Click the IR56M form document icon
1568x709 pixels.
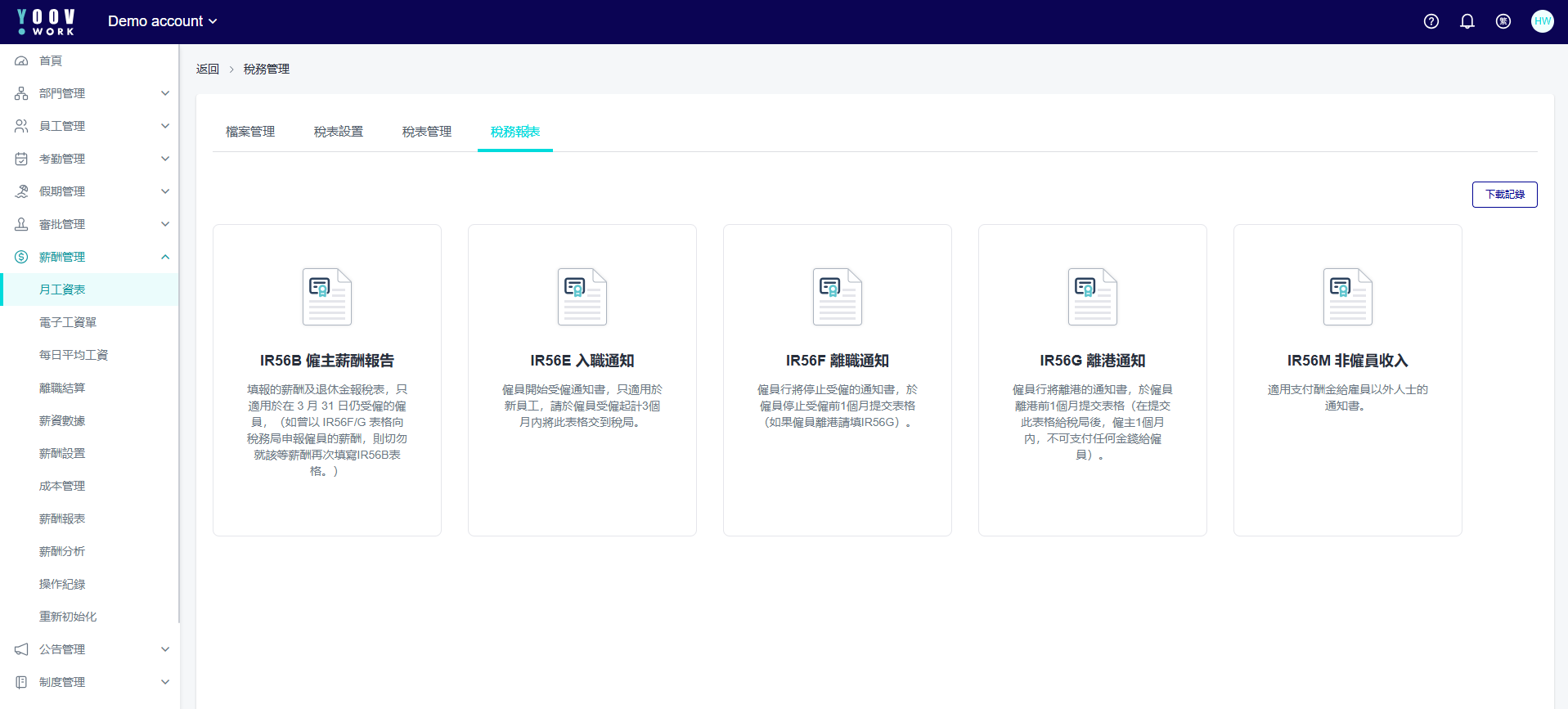pos(1347,297)
